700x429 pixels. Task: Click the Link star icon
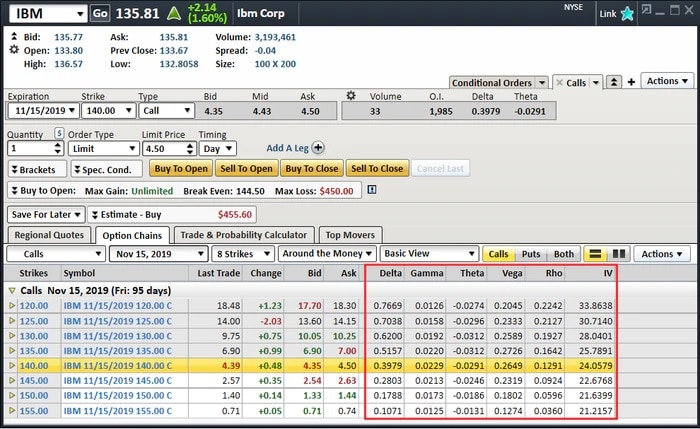[x=627, y=14]
